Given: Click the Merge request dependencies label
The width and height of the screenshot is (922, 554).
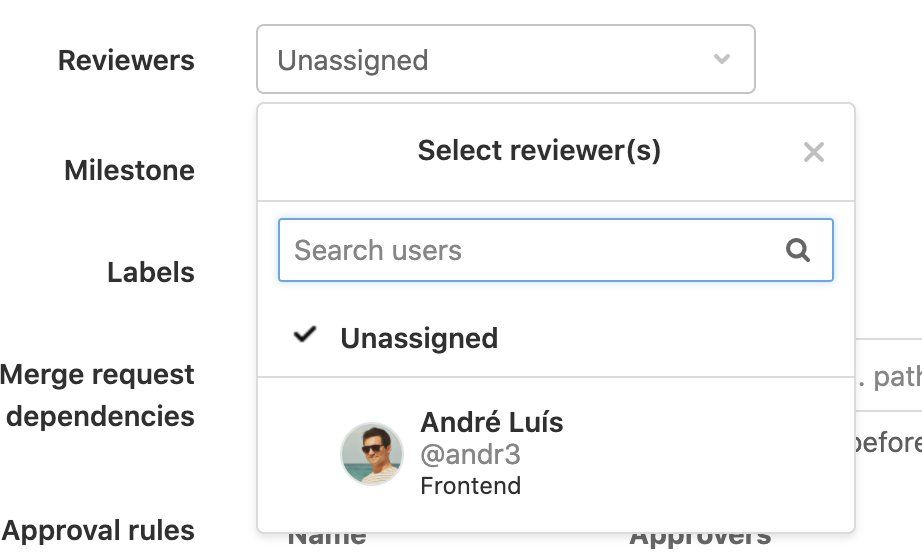Looking at the screenshot, I should click(x=98, y=395).
